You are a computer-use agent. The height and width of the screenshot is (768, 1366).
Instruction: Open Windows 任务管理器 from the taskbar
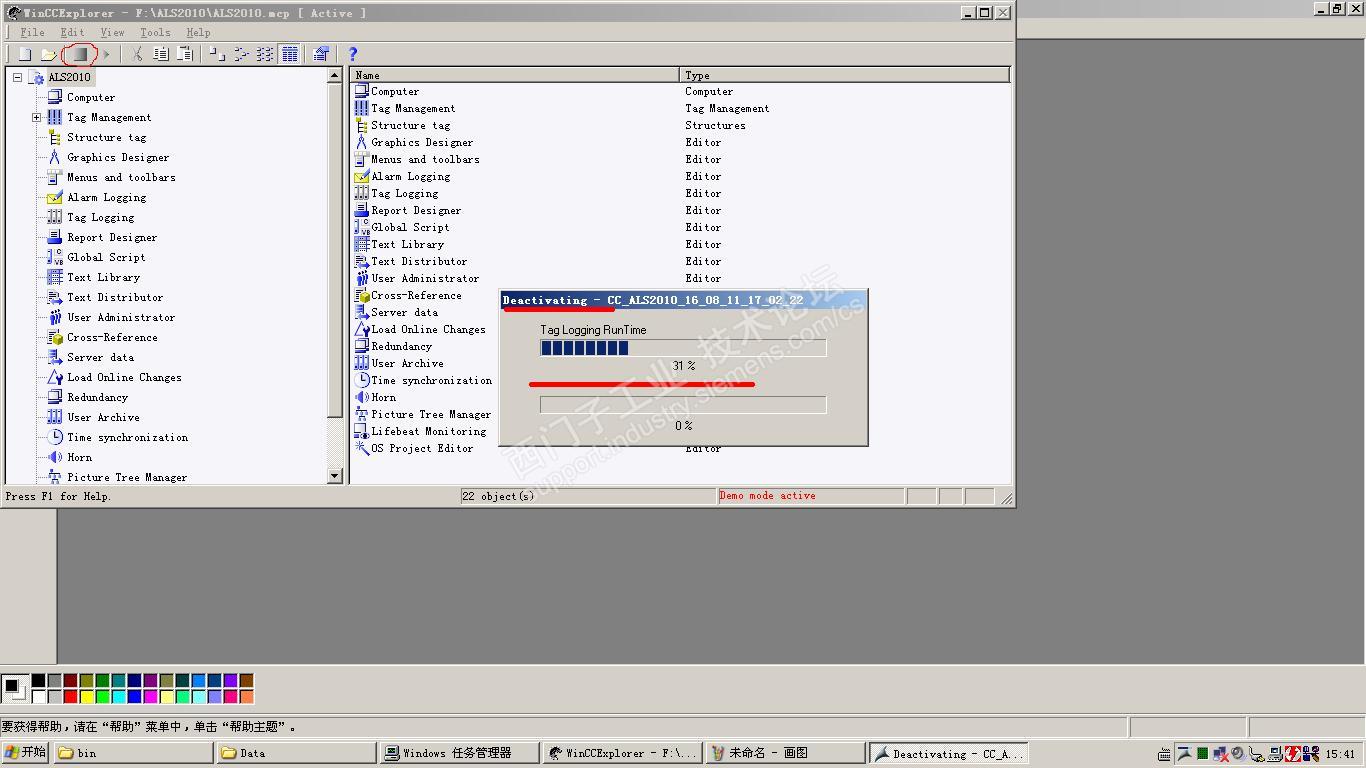[459, 753]
